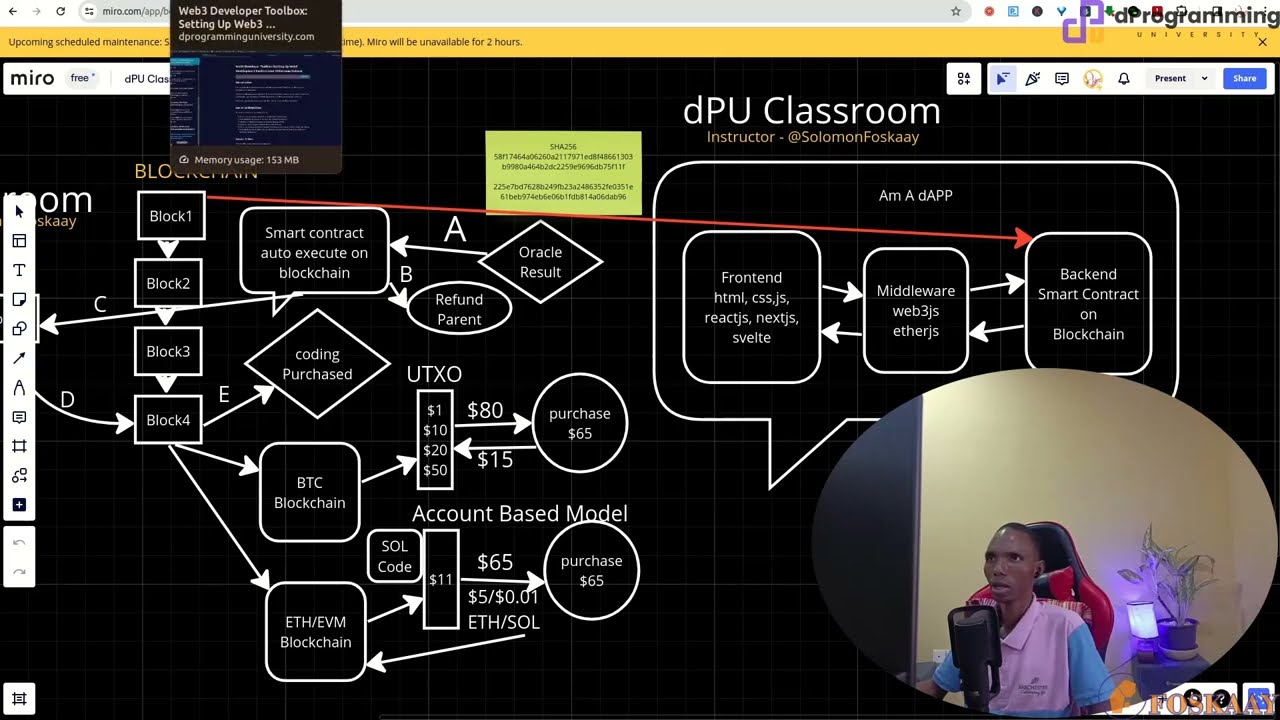Open the apps and shapes menu

point(964,78)
